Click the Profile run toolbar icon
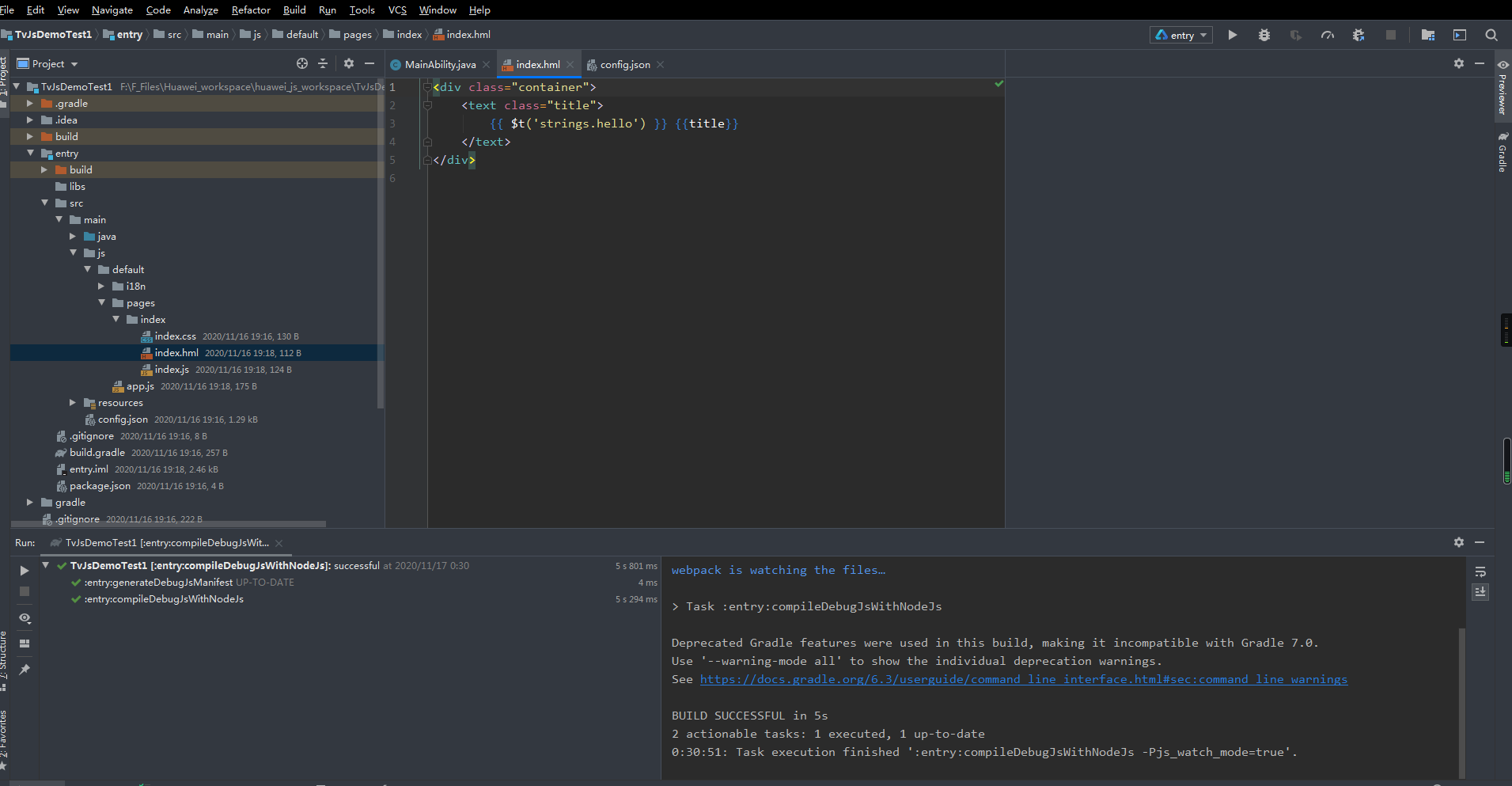The image size is (1512, 786). (x=1327, y=35)
